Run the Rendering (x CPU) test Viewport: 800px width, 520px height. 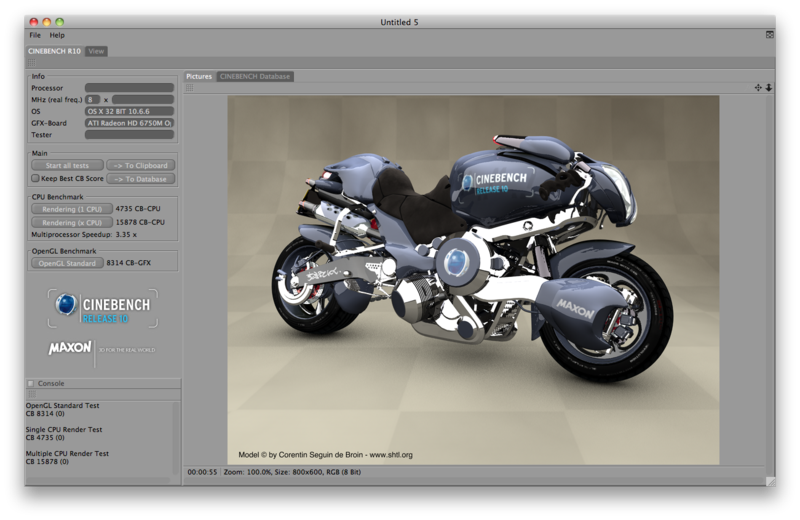(71, 222)
